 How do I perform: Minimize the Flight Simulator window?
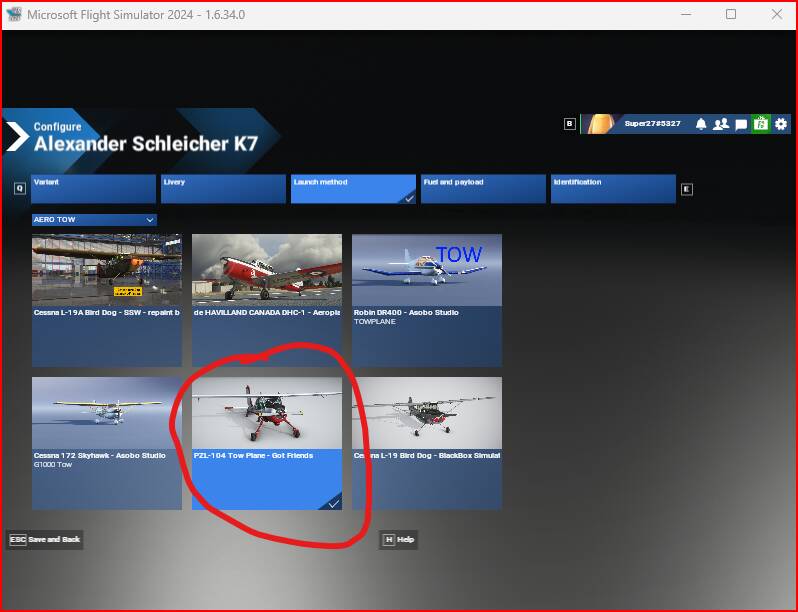[686, 14]
